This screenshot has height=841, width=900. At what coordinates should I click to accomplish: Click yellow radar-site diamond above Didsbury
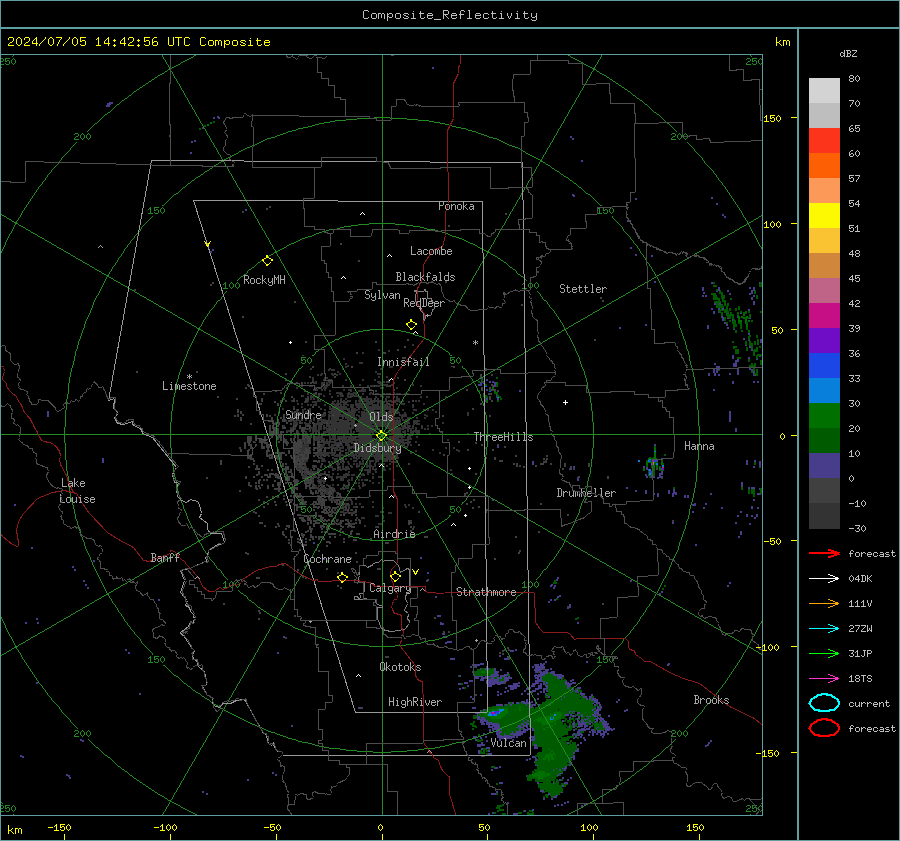coord(381,435)
